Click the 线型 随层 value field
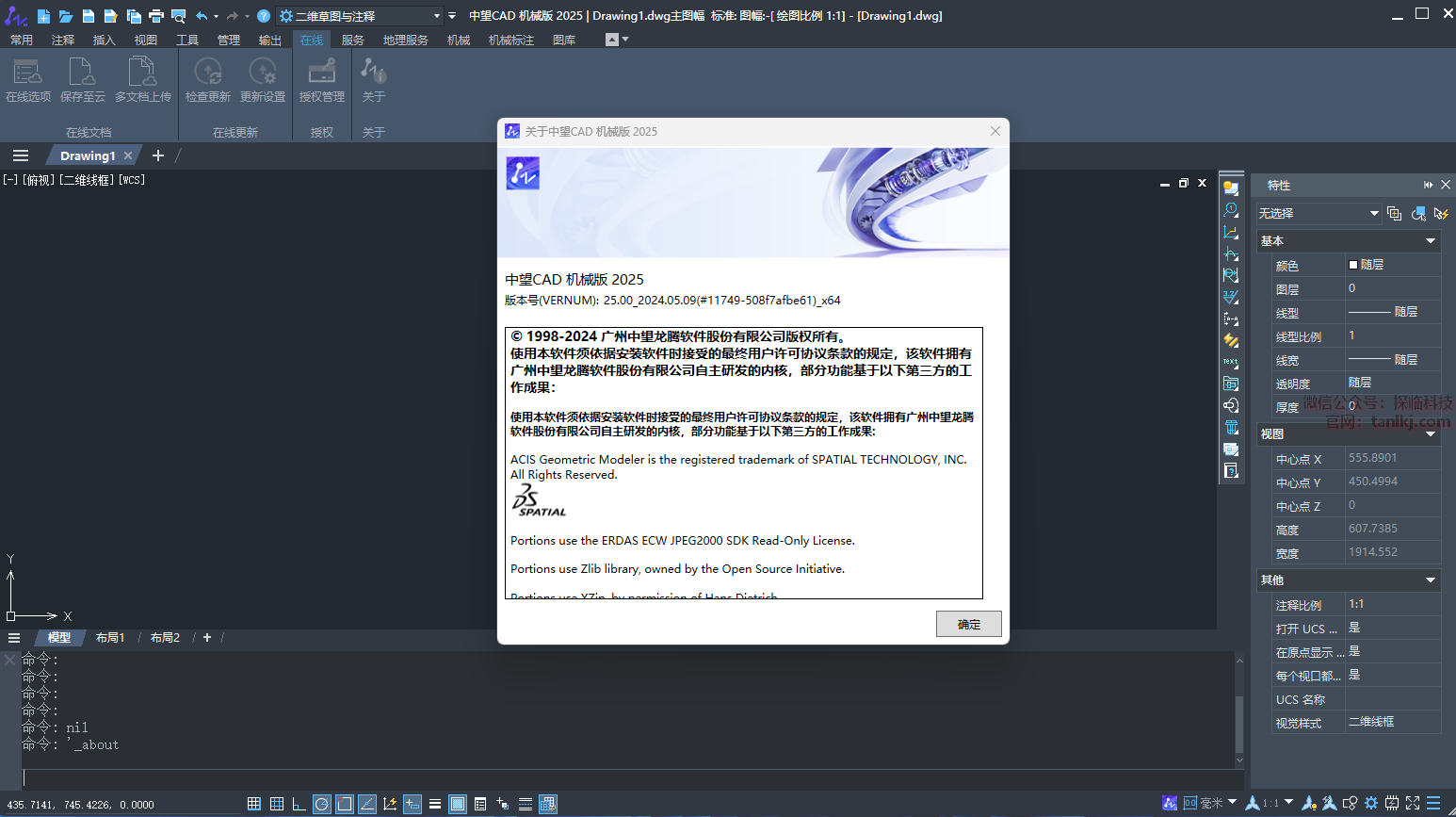Image resolution: width=1456 pixels, height=817 pixels. coord(1393,312)
